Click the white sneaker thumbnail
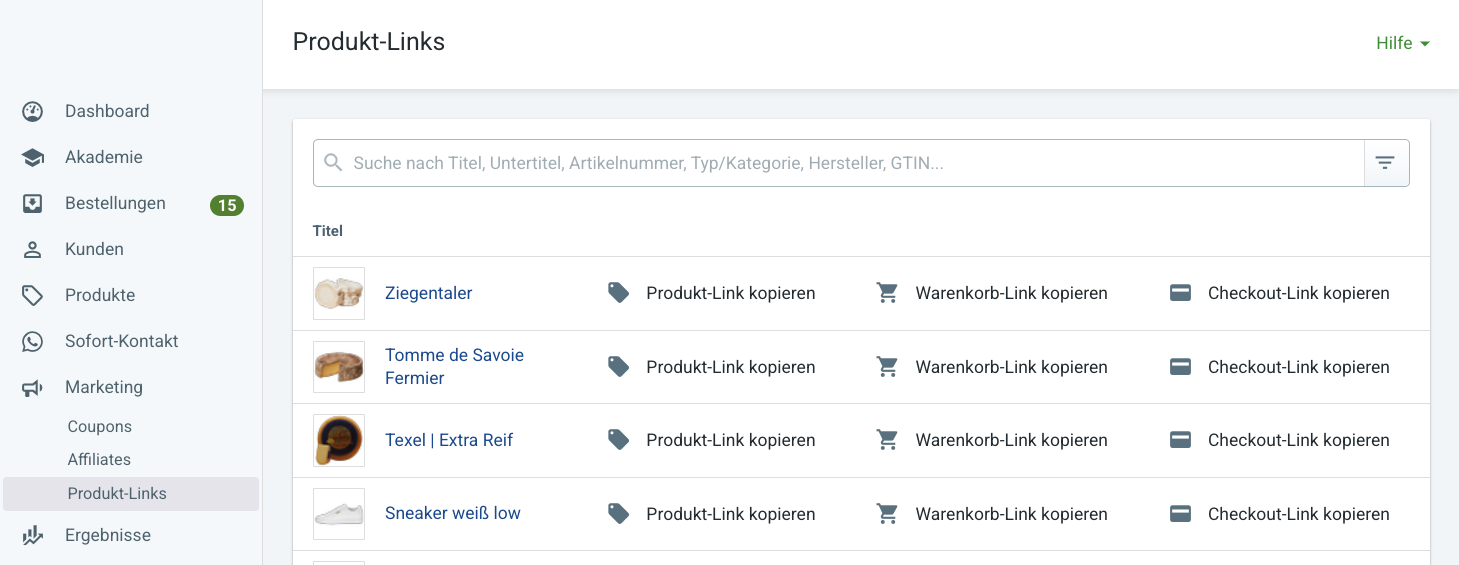The image size is (1459, 565). [x=339, y=514]
